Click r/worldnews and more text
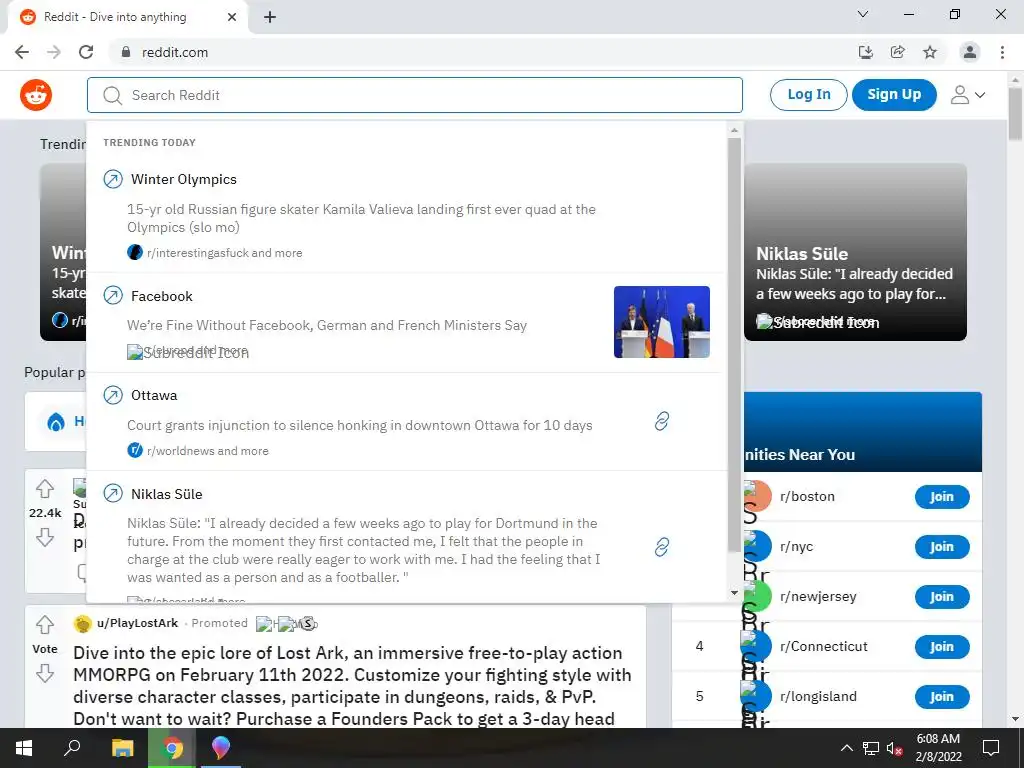1024x768 pixels. [x=208, y=451]
